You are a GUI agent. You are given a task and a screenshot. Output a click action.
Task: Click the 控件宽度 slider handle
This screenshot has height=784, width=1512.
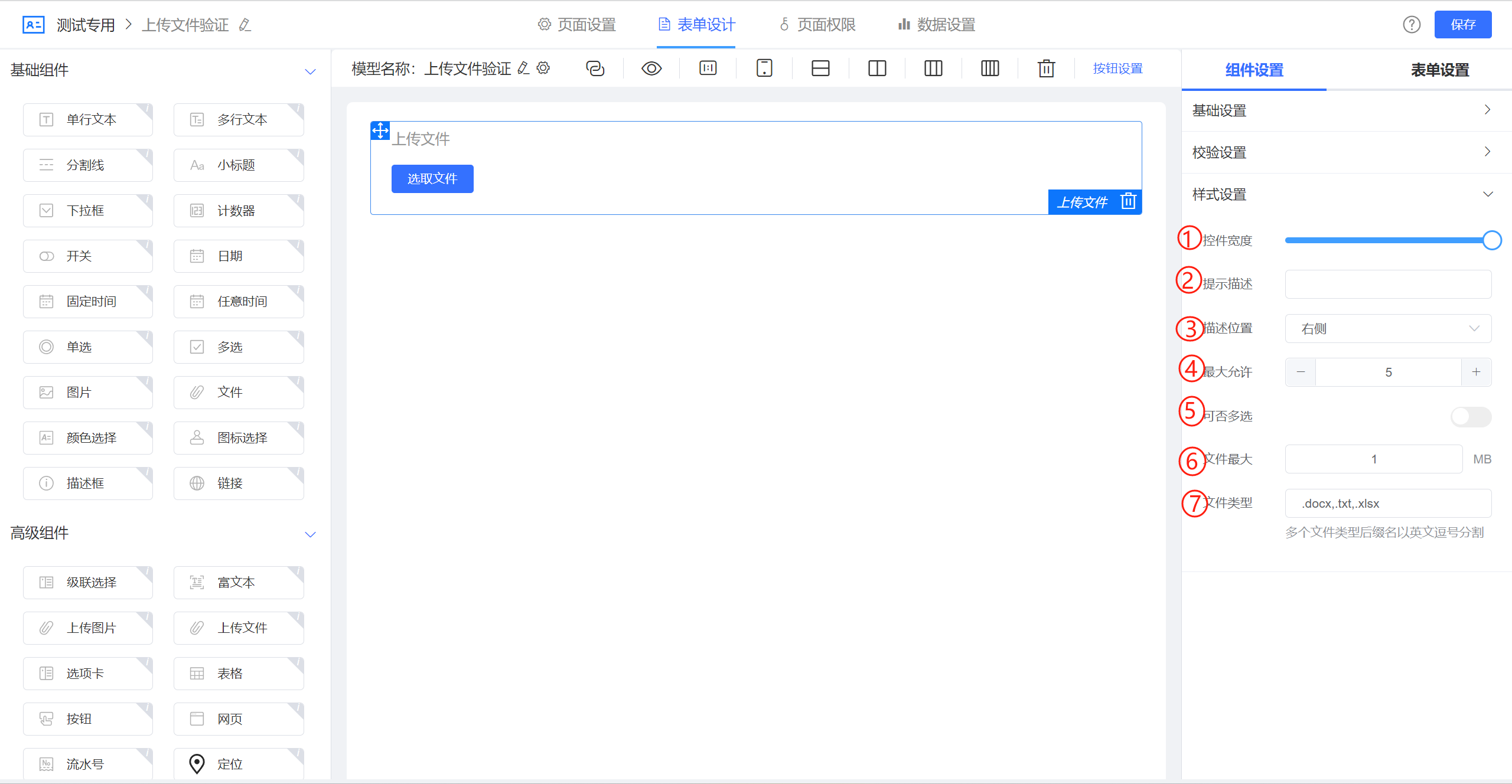point(1492,240)
